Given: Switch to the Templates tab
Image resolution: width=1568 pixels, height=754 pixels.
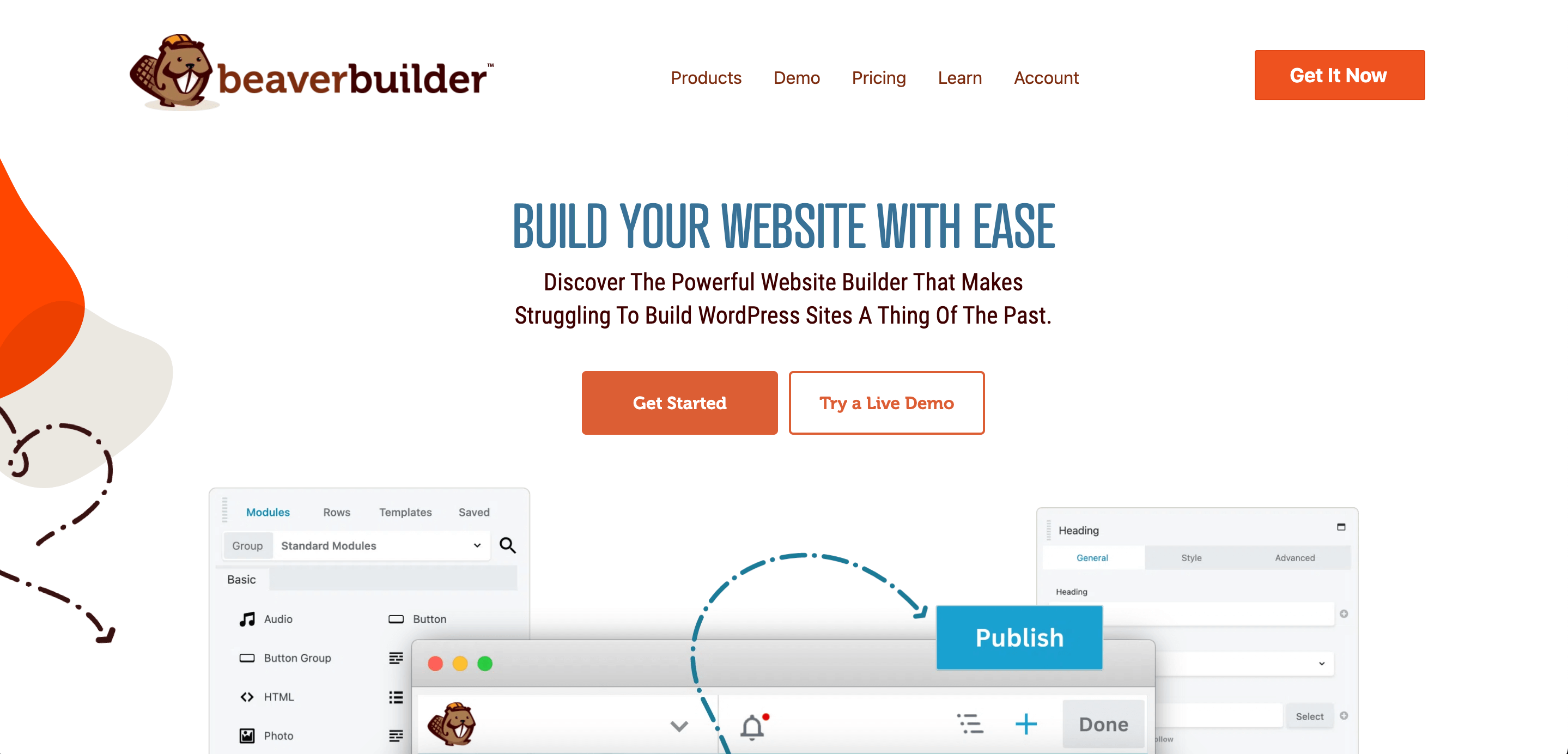Looking at the screenshot, I should (x=405, y=511).
